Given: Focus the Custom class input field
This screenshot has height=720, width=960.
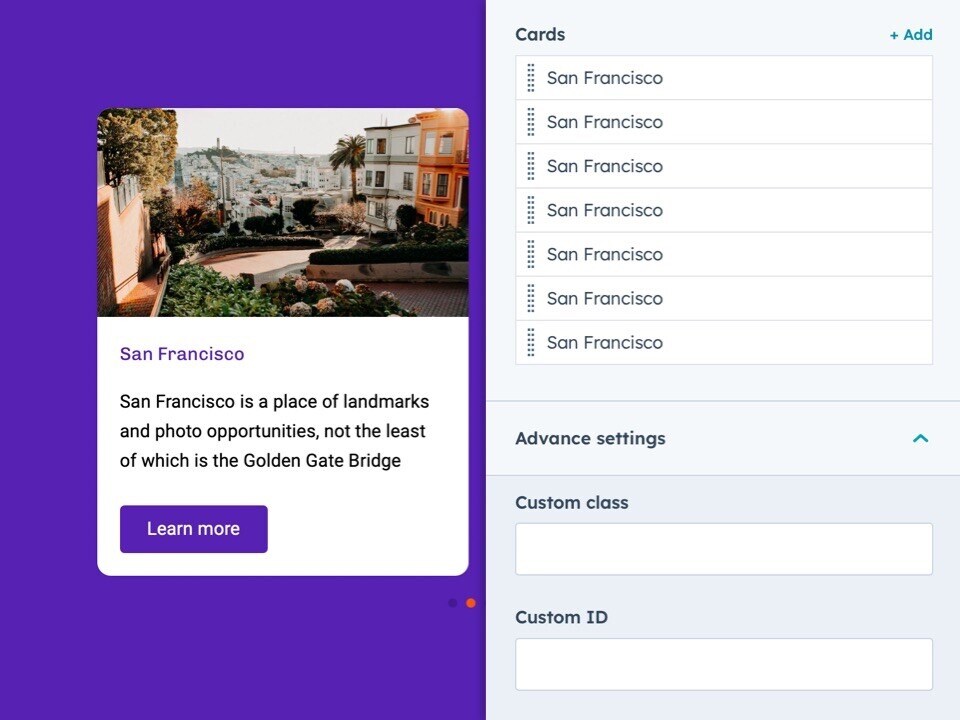Looking at the screenshot, I should click(723, 549).
